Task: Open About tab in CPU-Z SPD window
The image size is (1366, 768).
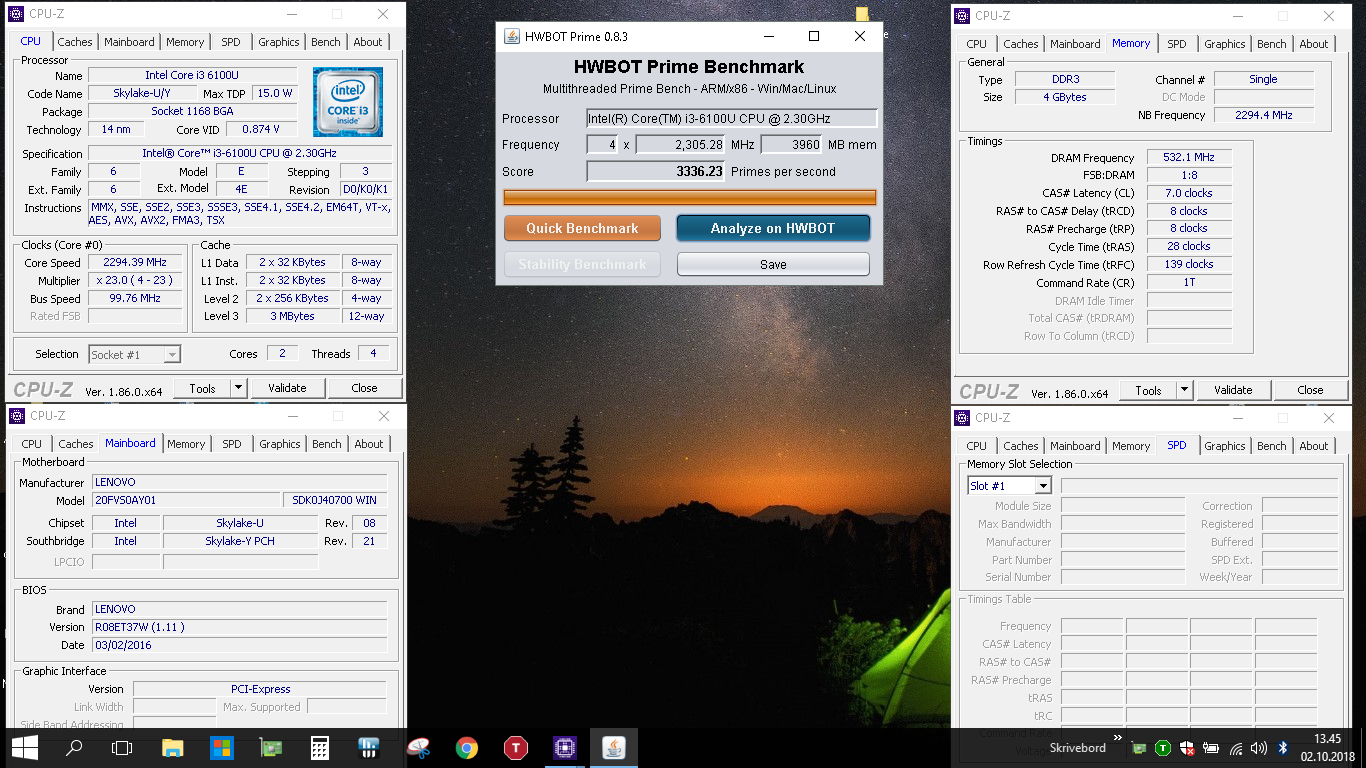Action: click(x=1314, y=446)
